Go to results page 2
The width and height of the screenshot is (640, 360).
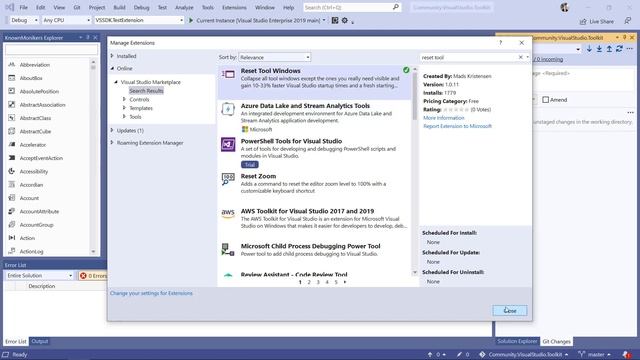pyautogui.click(x=309, y=282)
